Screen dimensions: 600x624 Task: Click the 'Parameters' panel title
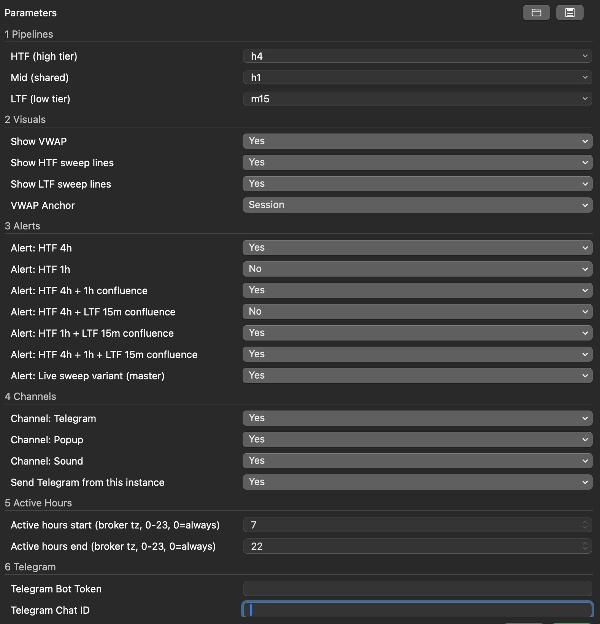pyautogui.click(x=31, y=13)
